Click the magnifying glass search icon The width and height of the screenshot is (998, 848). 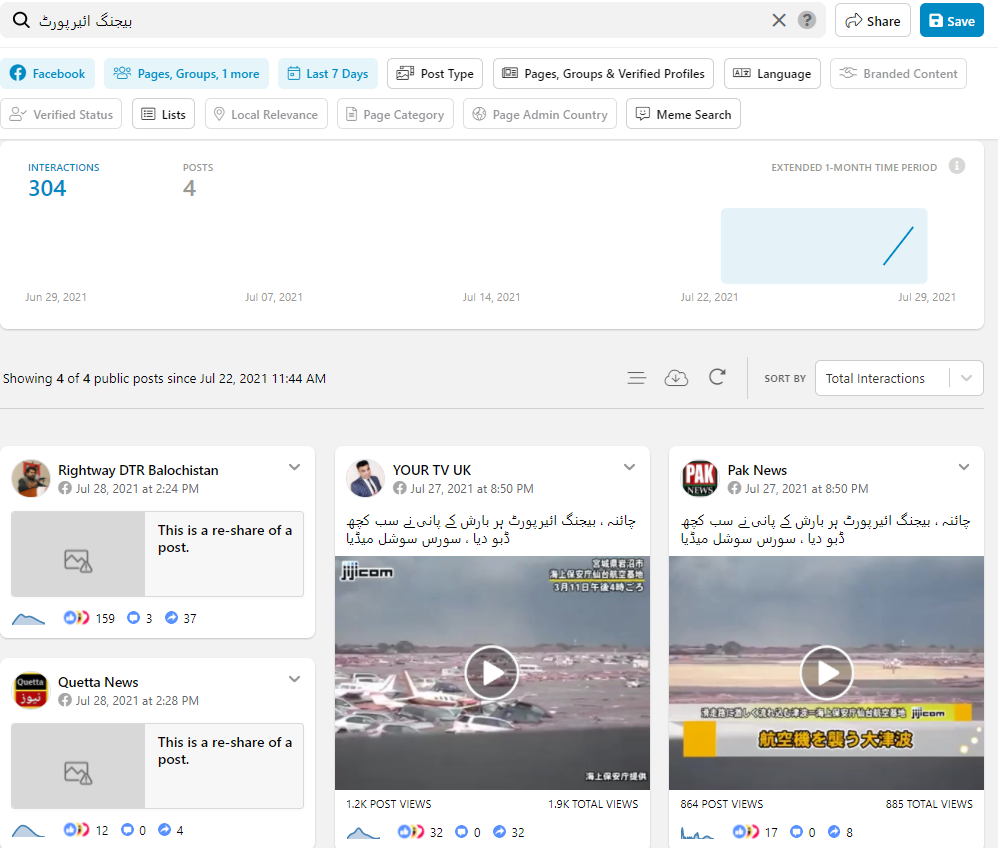pos(20,21)
